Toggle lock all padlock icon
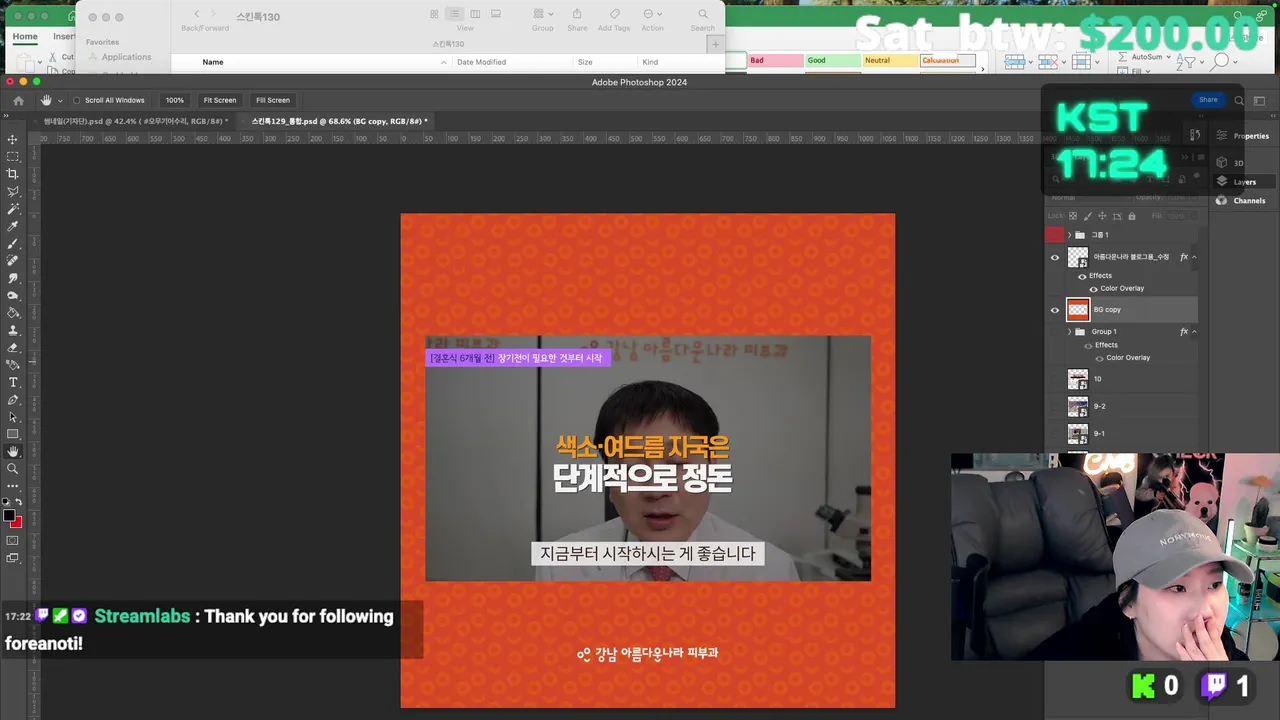This screenshot has width=1280, height=720. 1132,216
